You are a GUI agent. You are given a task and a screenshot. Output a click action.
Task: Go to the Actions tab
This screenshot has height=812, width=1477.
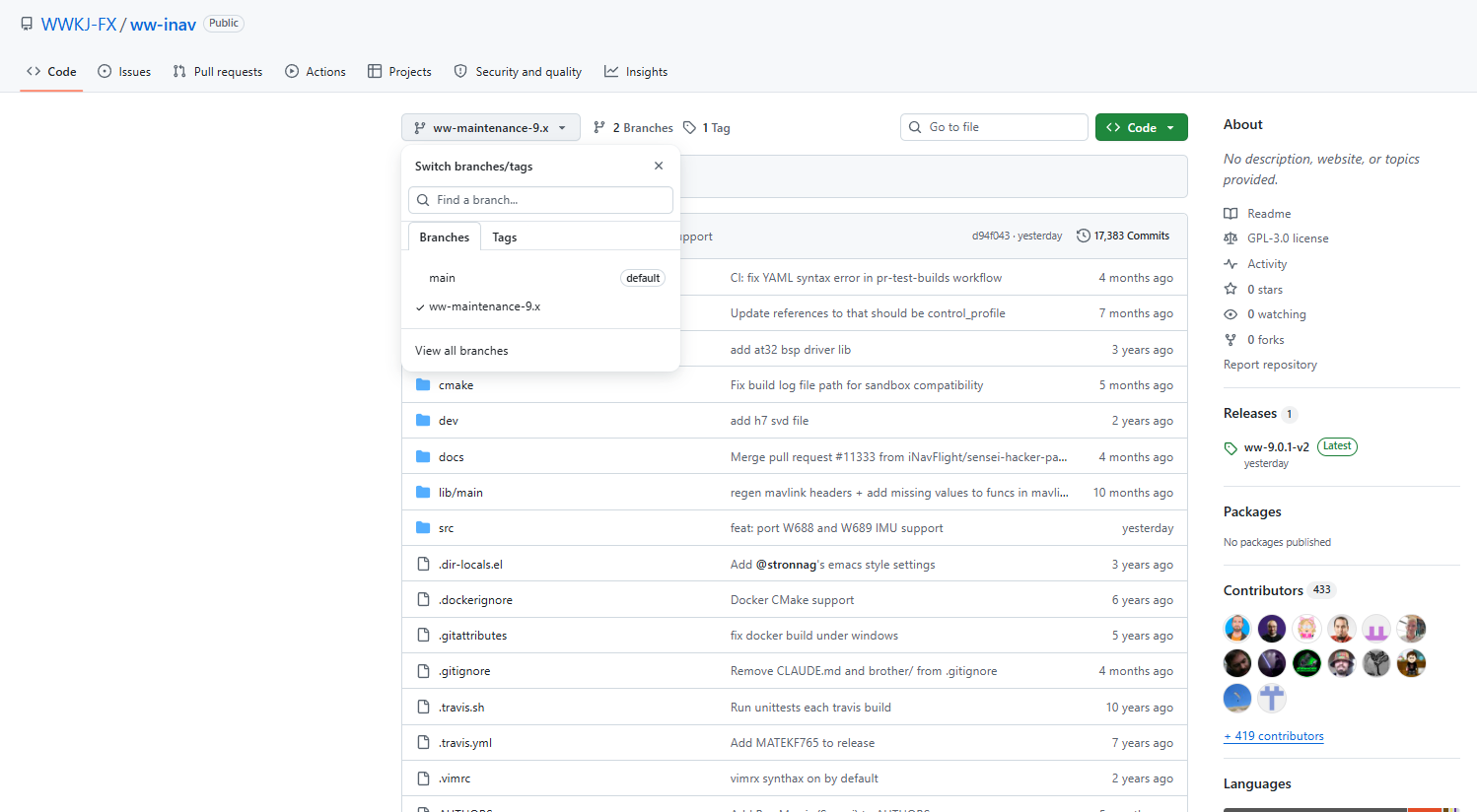click(x=316, y=72)
